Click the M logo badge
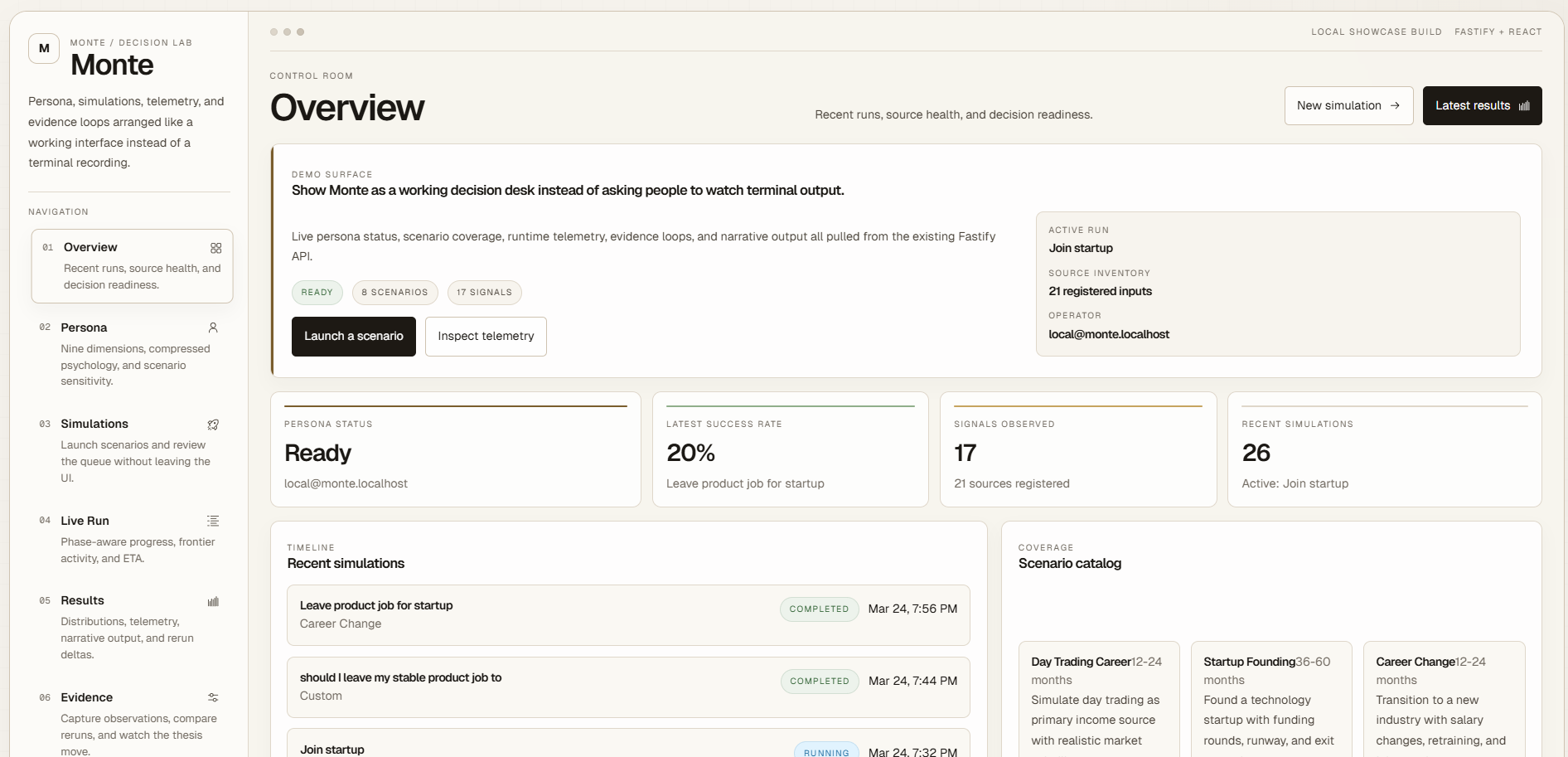Image resolution: width=1568 pixels, height=757 pixels. (44, 48)
